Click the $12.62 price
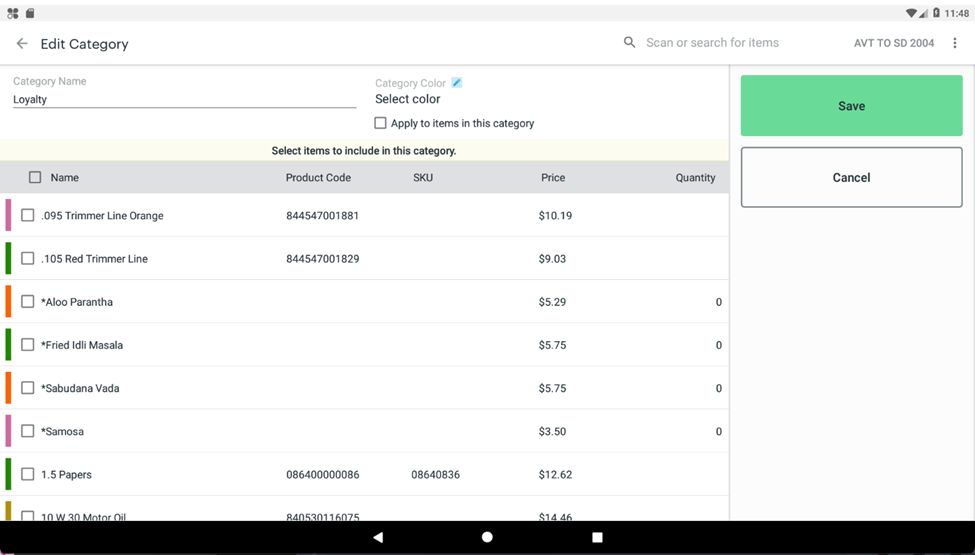This screenshot has height=555, width=975. pos(555,475)
